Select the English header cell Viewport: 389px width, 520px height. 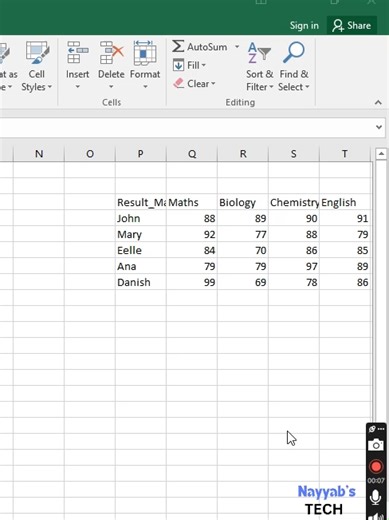[345, 202]
